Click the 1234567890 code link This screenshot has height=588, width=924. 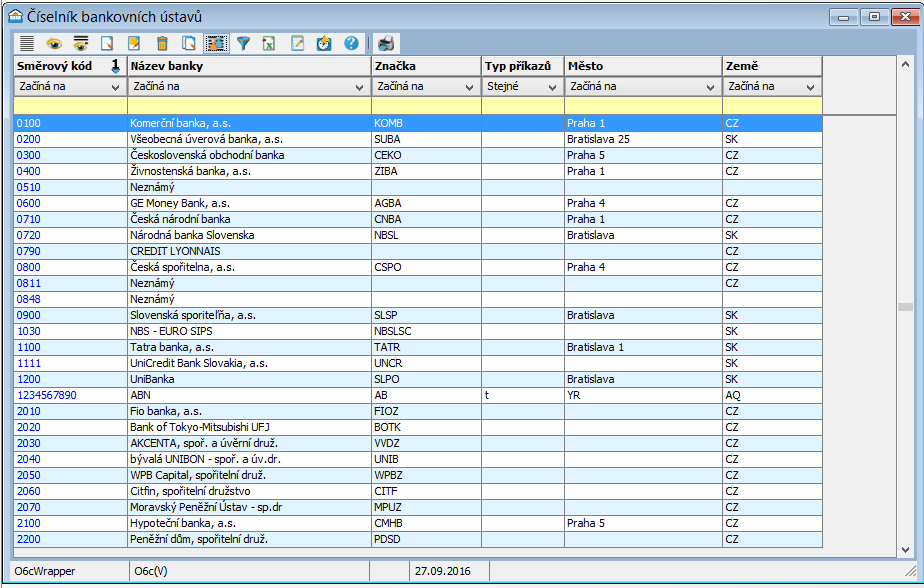(x=47, y=395)
